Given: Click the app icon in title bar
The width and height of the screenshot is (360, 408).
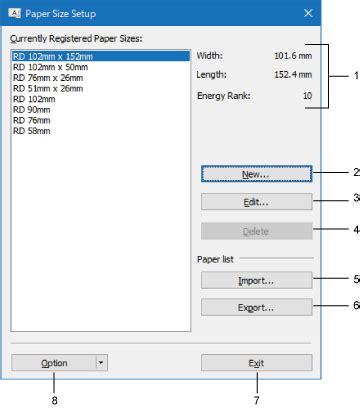Looking at the screenshot, I should tap(14, 13).
